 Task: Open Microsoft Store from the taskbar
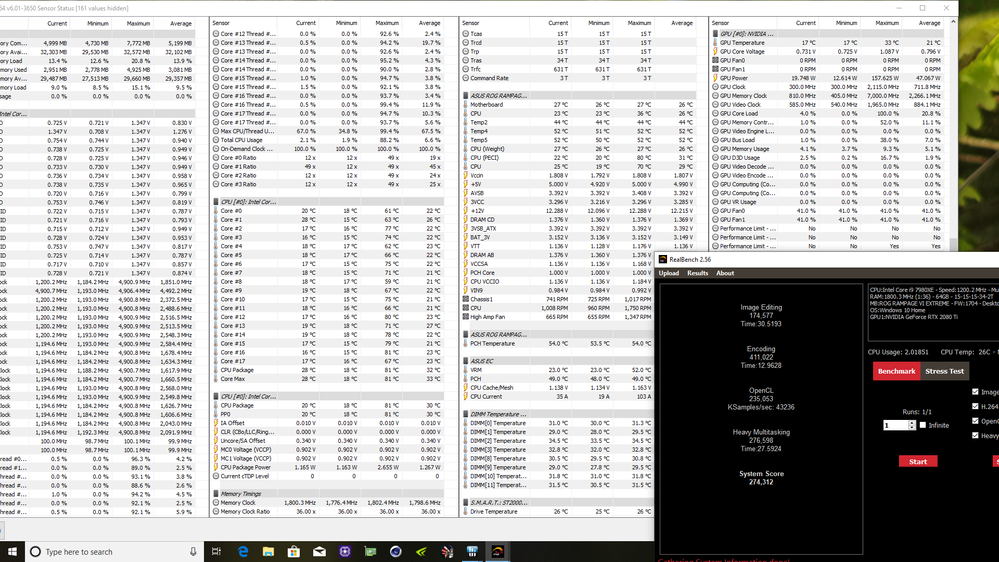click(x=294, y=552)
